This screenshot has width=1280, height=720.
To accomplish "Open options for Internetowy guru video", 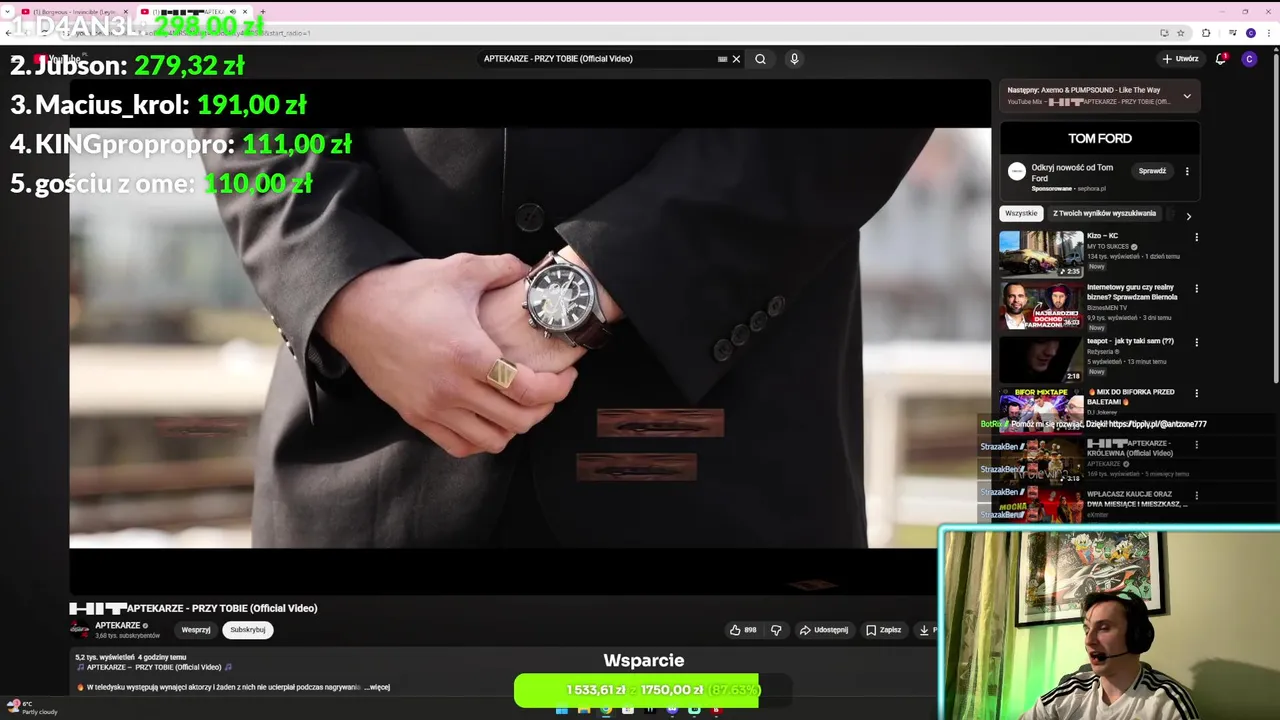I will pyautogui.click(x=1196, y=289).
